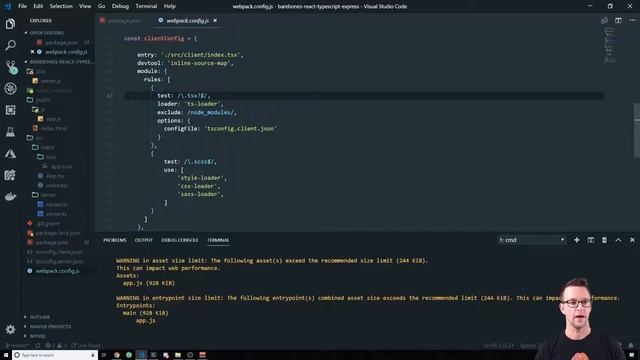The height and width of the screenshot is (360, 640).
Task: Open index.html in the public folder
Action: 54,129
